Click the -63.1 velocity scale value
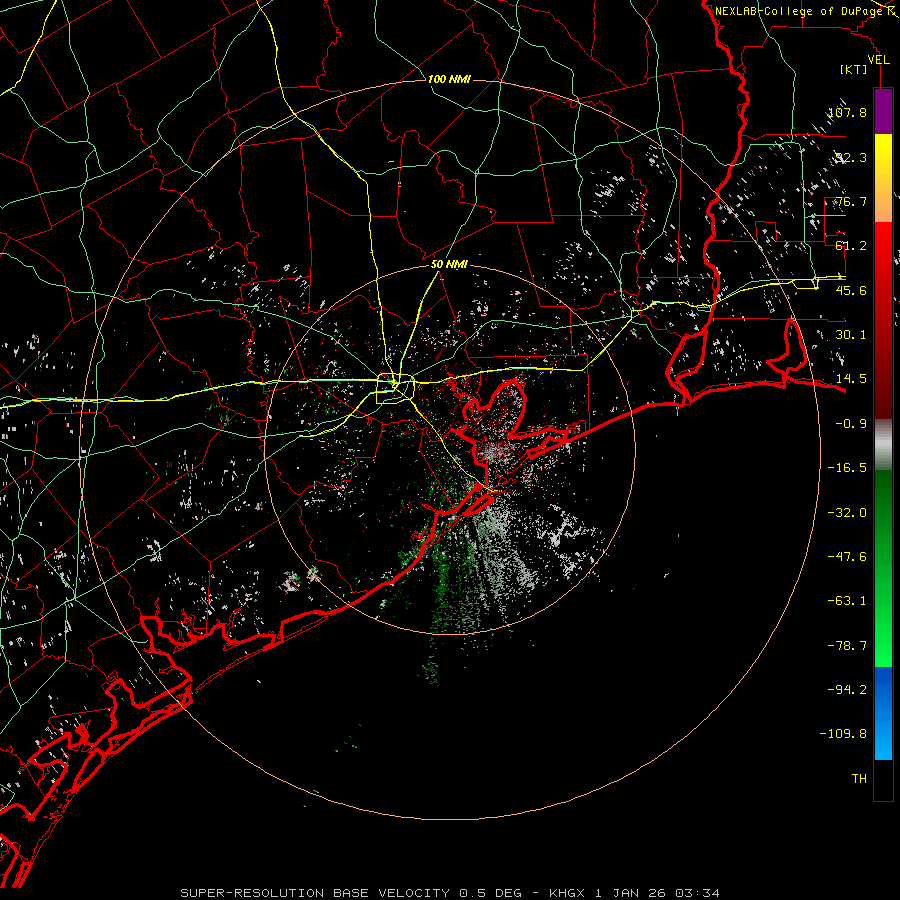Image resolution: width=900 pixels, height=900 pixels. point(847,601)
